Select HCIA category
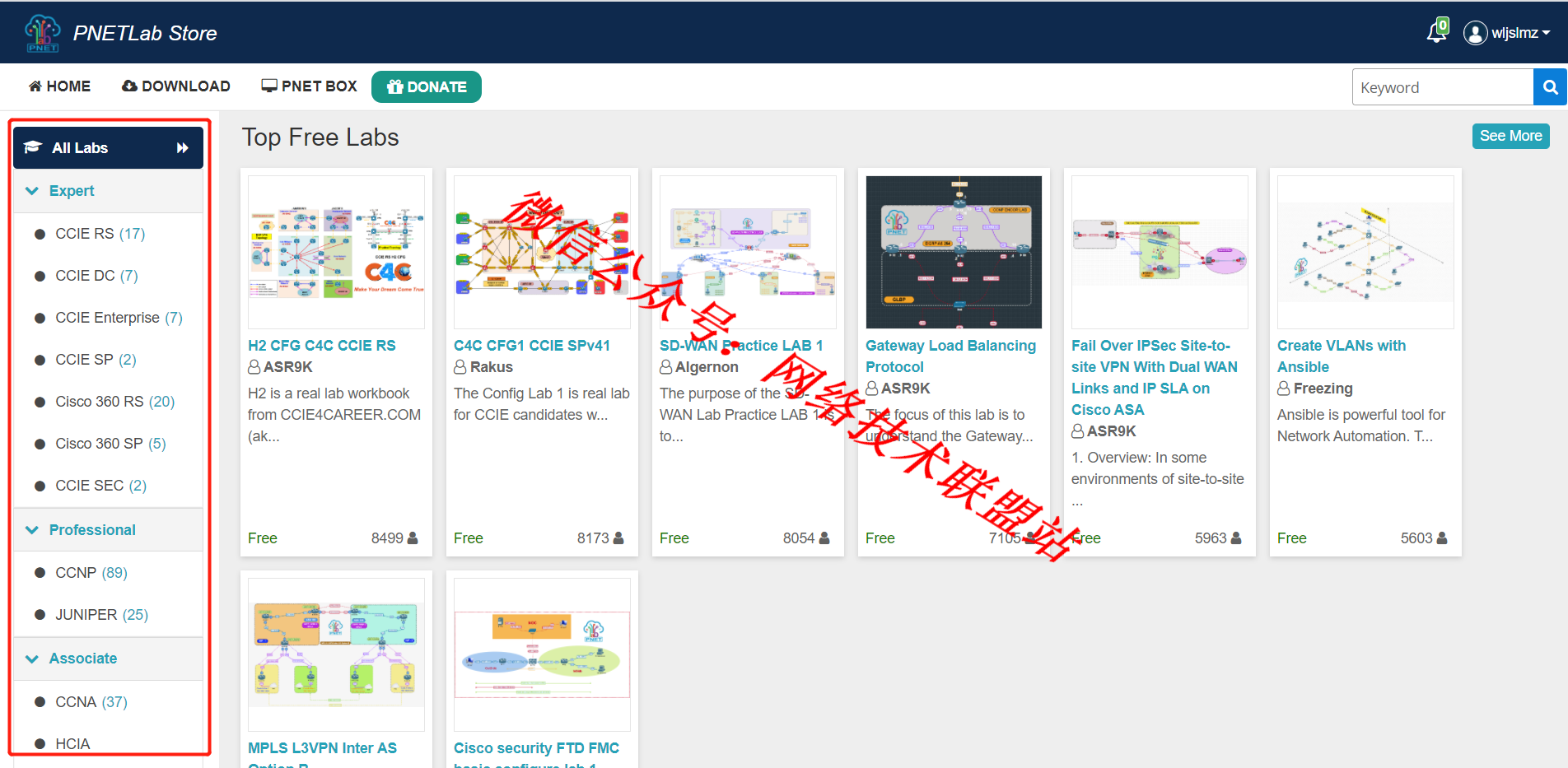The height and width of the screenshot is (768, 1568). (x=72, y=744)
